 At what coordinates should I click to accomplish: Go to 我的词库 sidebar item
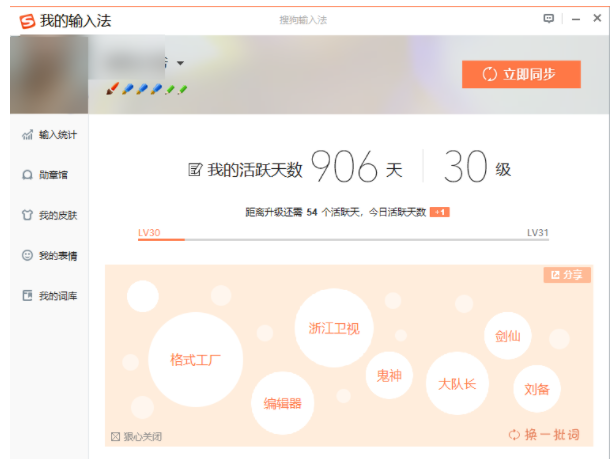pyautogui.click(x=49, y=296)
